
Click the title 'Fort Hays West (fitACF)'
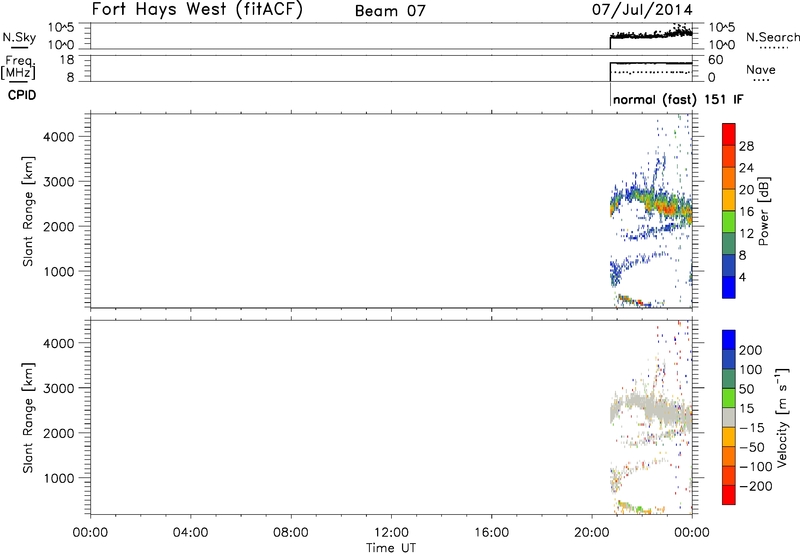pos(197,9)
